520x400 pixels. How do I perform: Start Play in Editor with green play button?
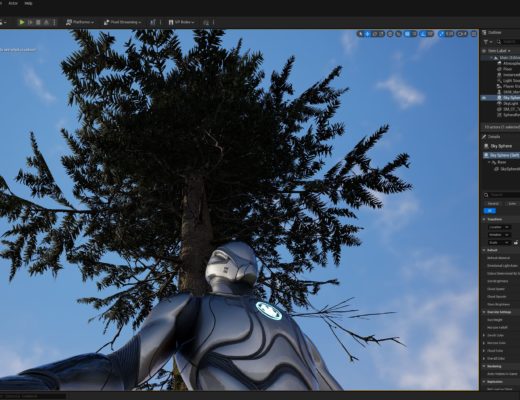click(x=22, y=22)
